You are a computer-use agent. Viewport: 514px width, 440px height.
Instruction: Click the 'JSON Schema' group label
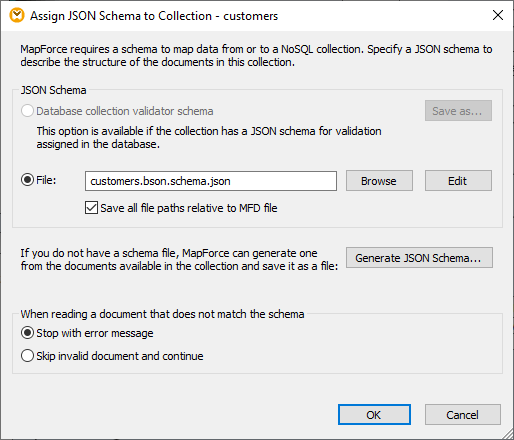[53, 90]
